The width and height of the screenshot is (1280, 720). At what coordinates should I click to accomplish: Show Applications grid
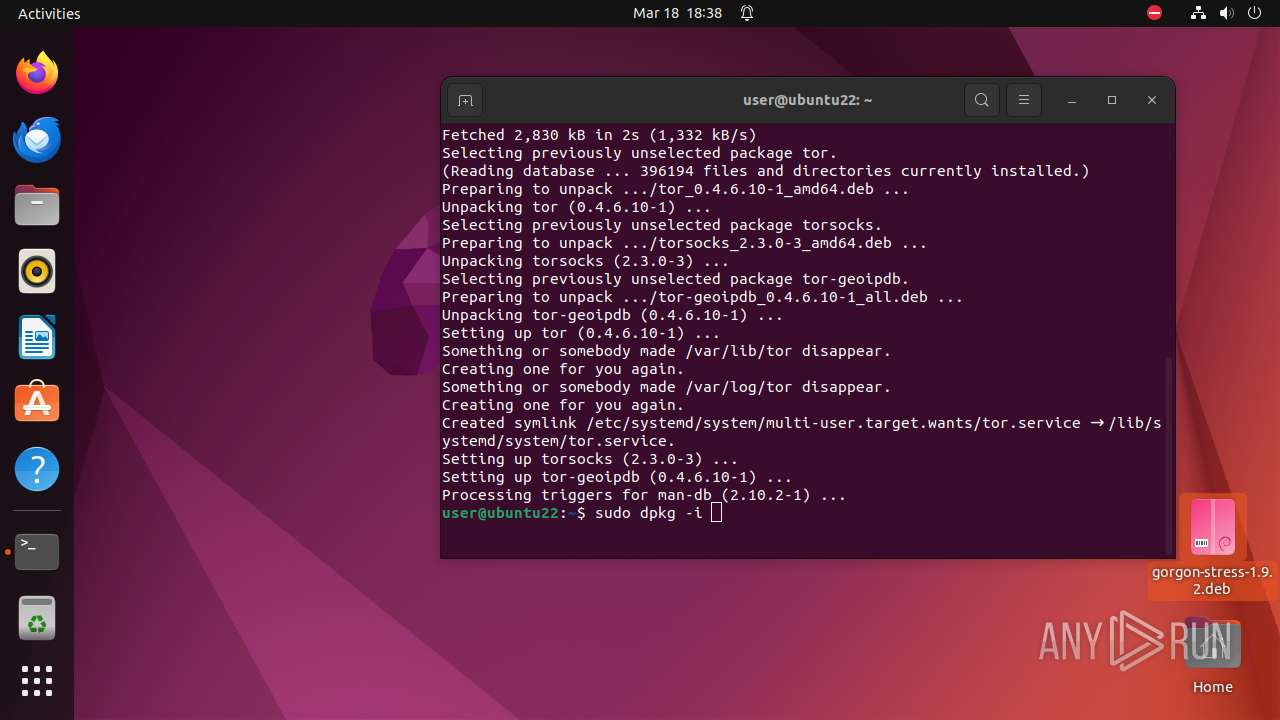tap(37, 681)
